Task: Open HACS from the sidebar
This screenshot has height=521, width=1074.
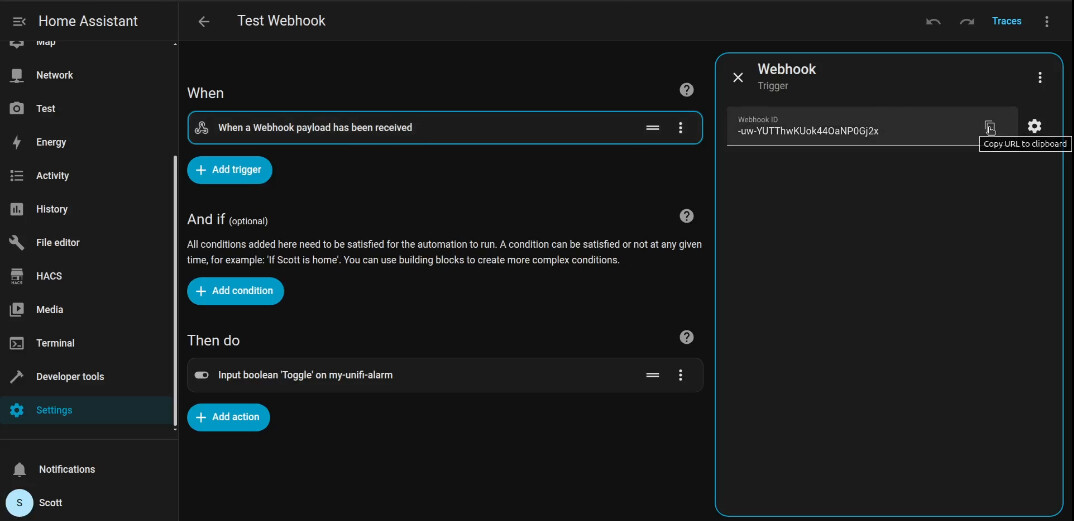Action: 49,276
